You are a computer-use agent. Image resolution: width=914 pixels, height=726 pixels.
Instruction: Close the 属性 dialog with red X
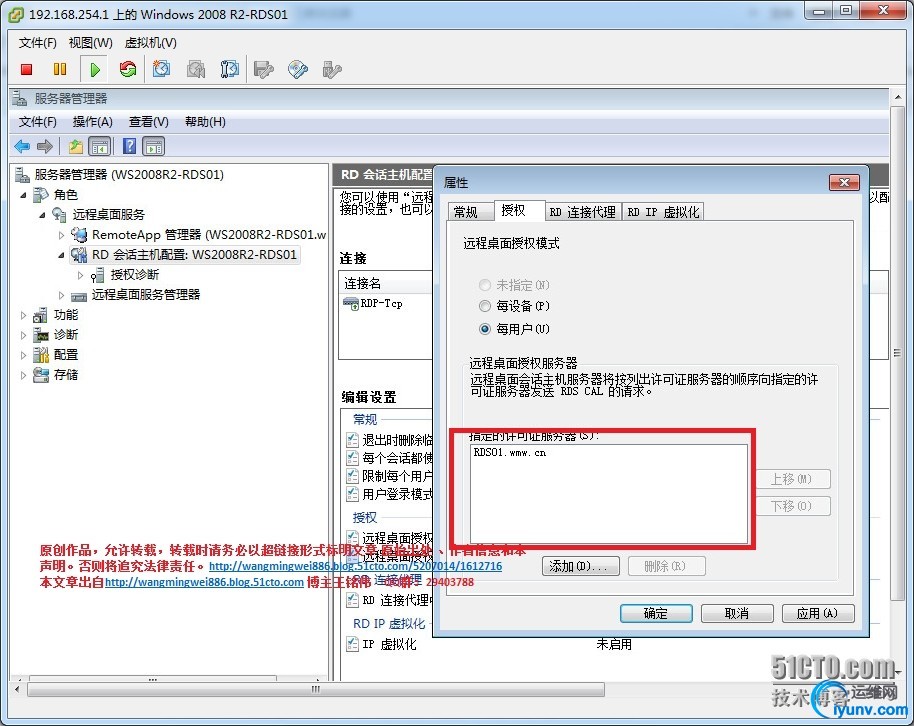tap(844, 183)
